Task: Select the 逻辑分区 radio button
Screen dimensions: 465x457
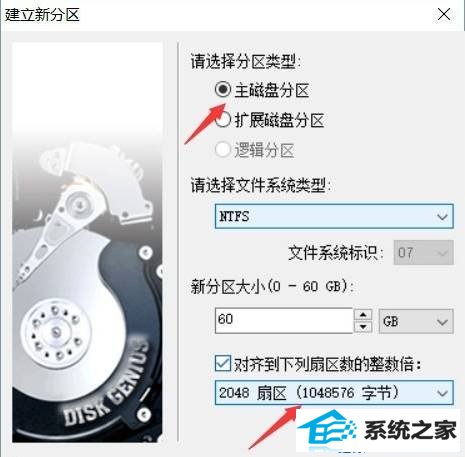Action: [x=223, y=150]
